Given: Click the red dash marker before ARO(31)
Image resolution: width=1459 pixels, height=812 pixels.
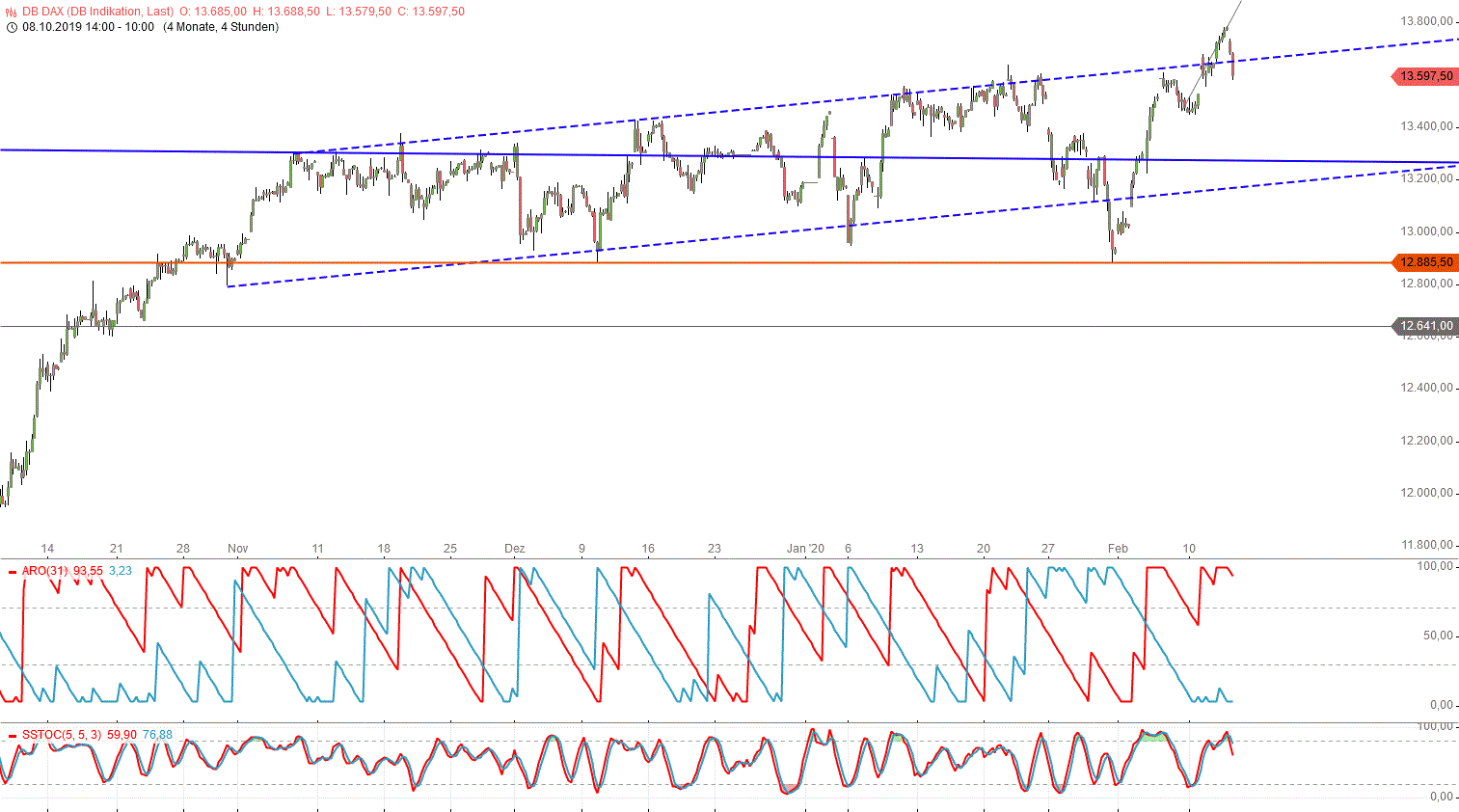Looking at the screenshot, I should pyautogui.click(x=13, y=572).
